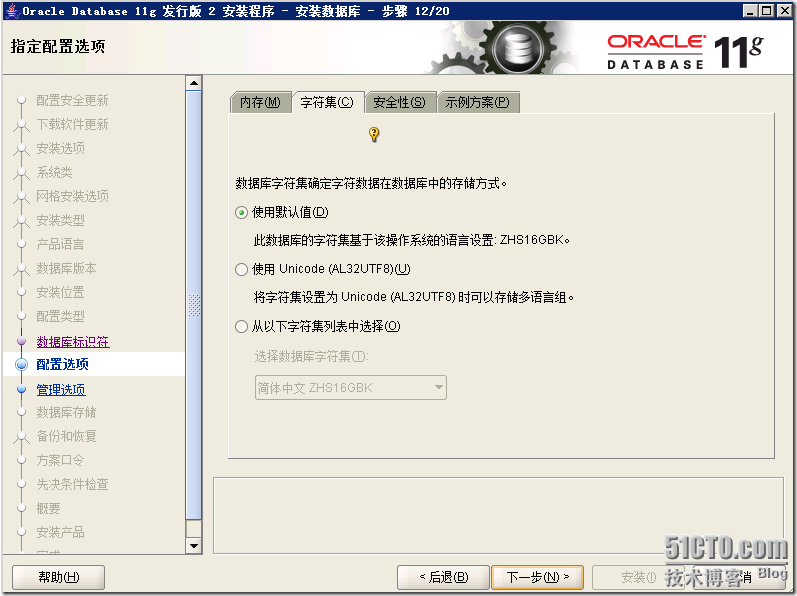Select the 配置选项 step in sidebar
797x596 pixels.
63,364
